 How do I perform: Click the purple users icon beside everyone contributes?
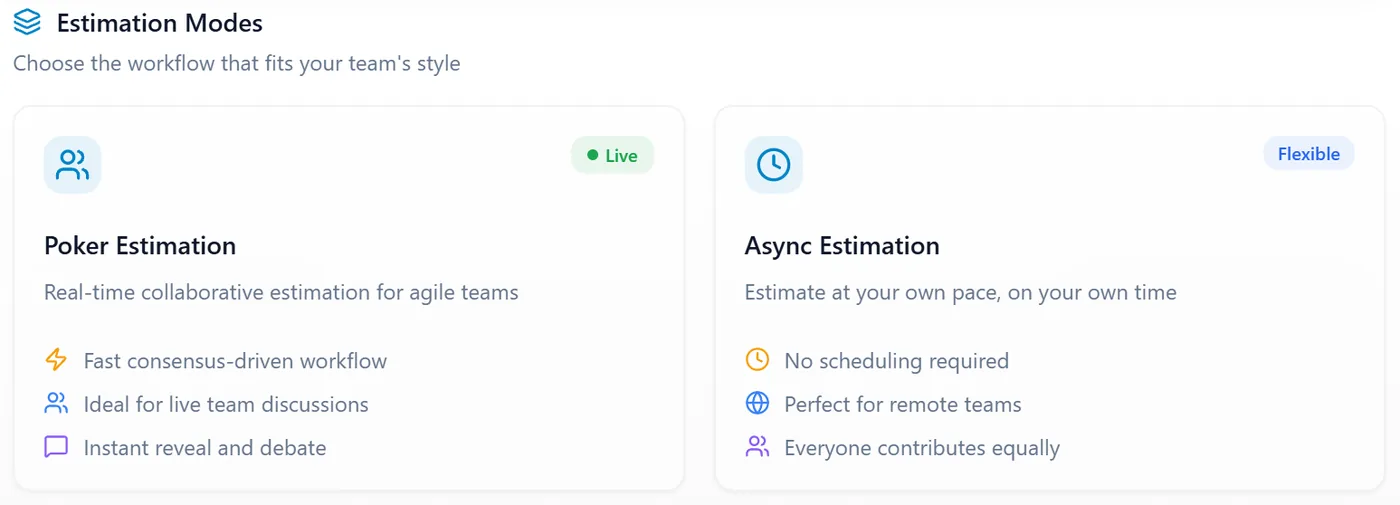(758, 447)
